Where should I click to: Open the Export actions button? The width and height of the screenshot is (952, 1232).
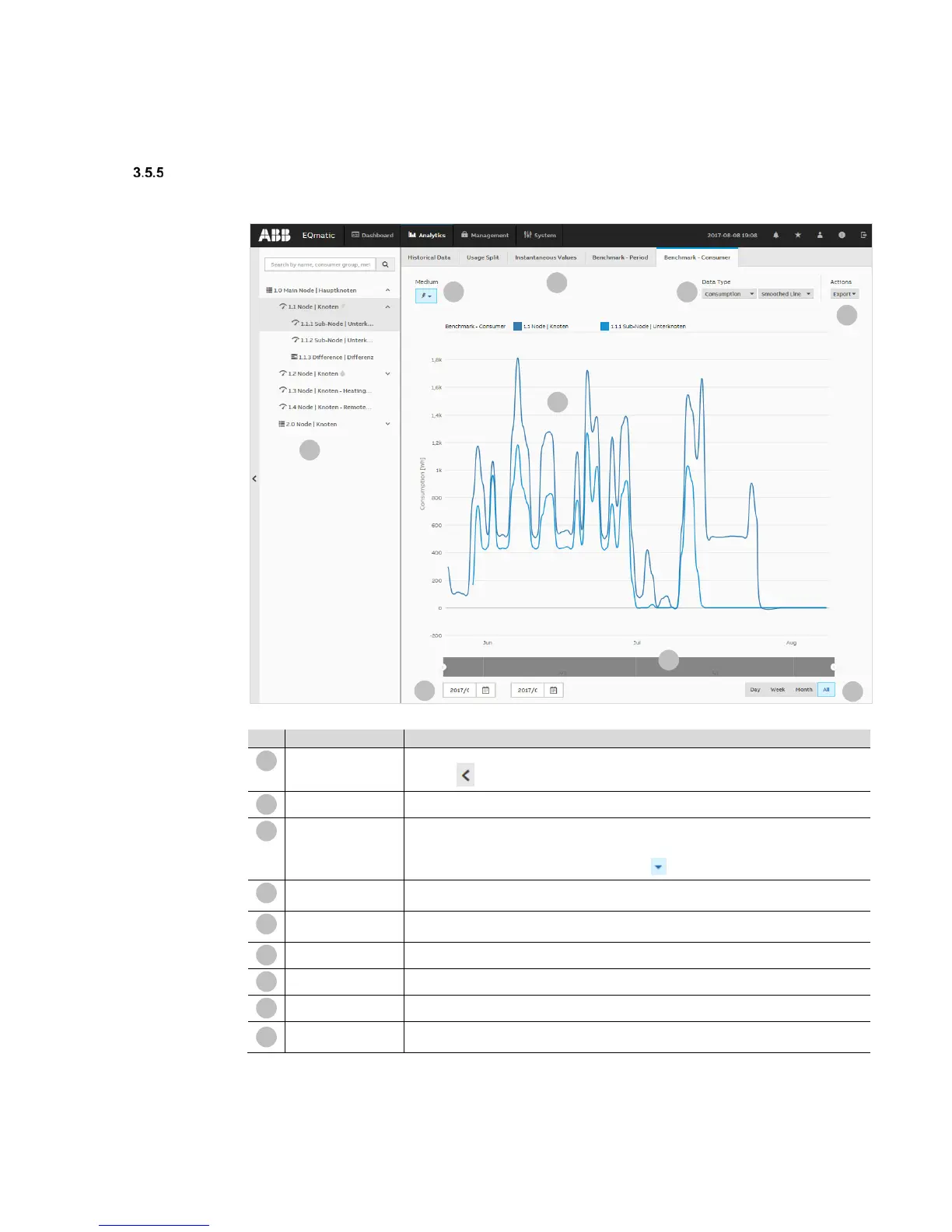(x=845, y=294)
